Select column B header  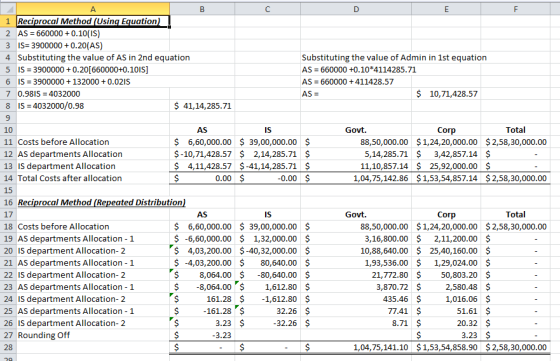click(202, 9)
